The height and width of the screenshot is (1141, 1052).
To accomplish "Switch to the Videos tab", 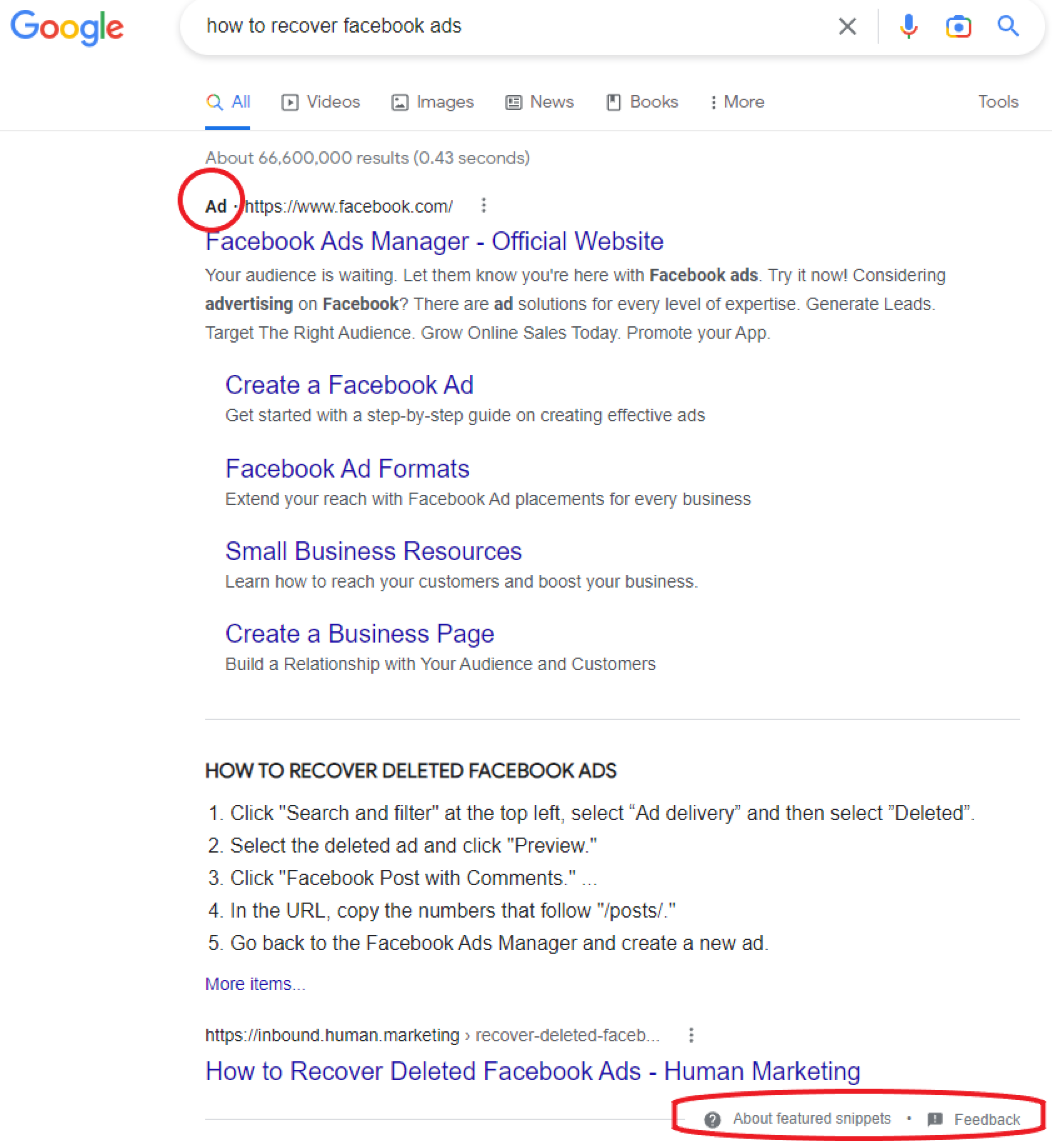I will tap(321, 102).
